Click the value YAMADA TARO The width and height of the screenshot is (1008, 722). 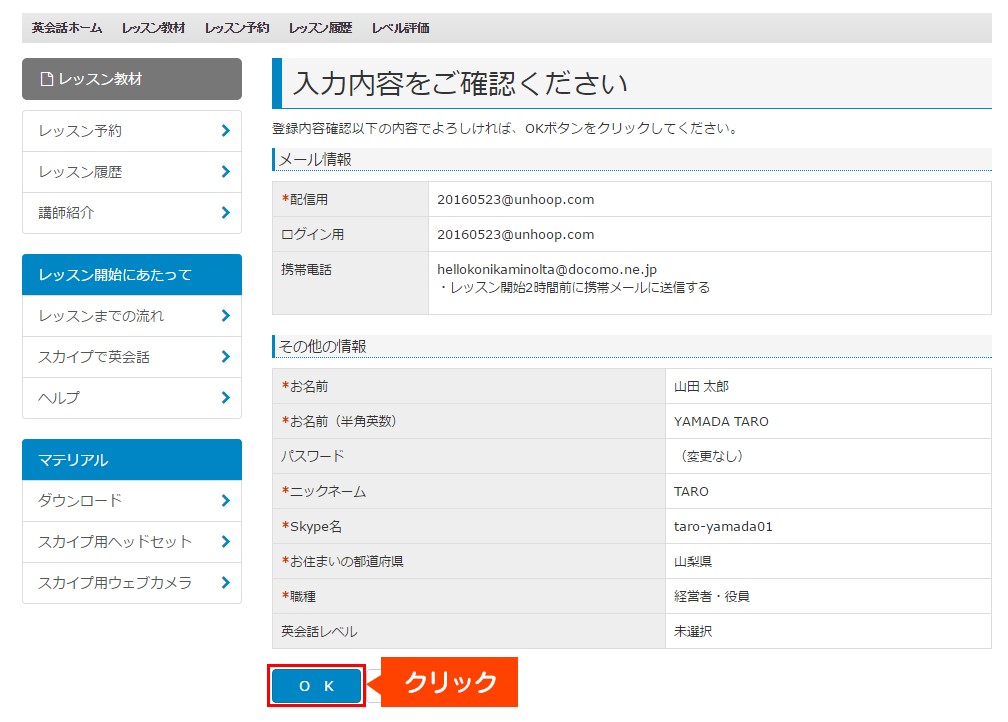pos(721,422)
